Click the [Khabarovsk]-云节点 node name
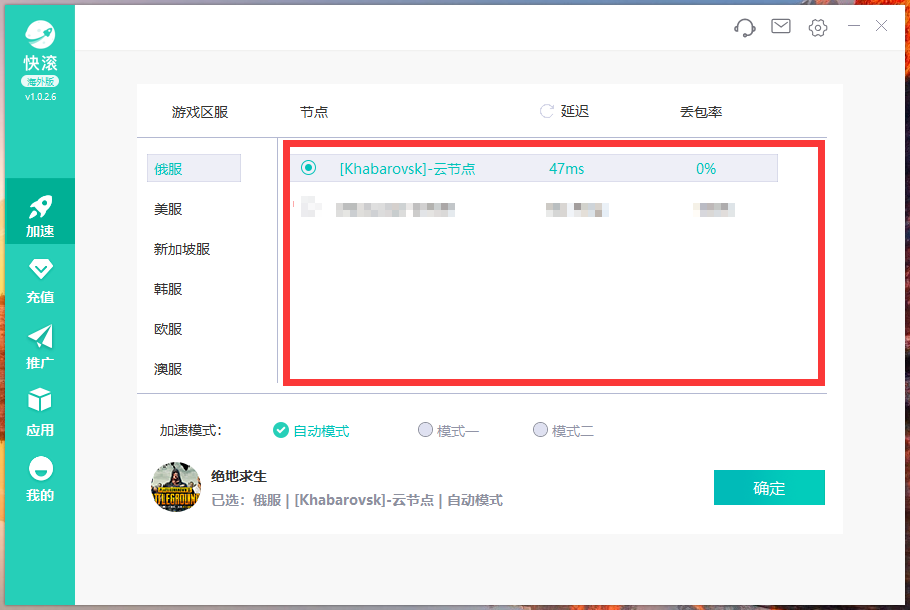 coord(407,169)
